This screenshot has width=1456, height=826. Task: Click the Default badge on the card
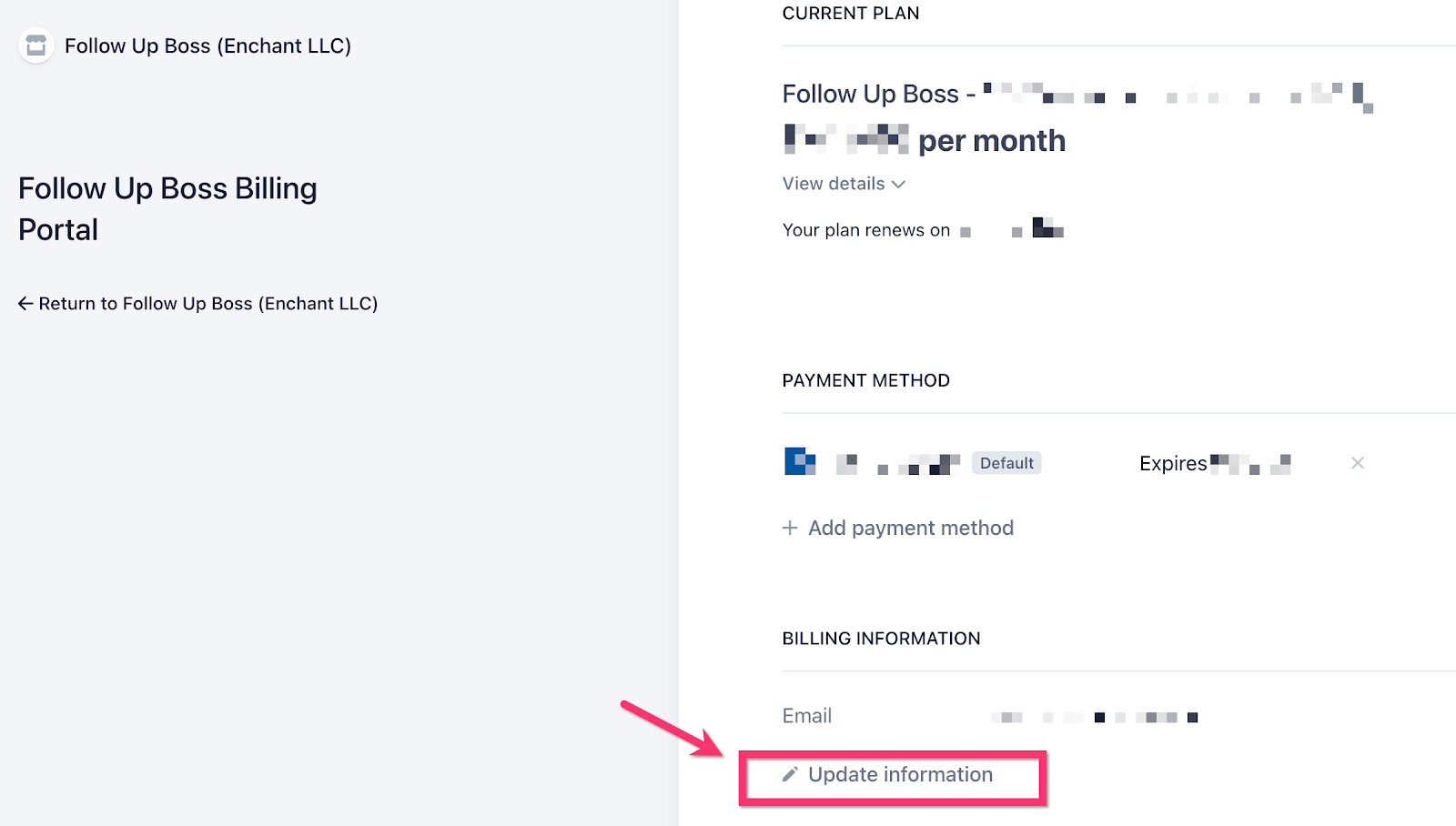pyautogui.click(x=1006, y=463)
